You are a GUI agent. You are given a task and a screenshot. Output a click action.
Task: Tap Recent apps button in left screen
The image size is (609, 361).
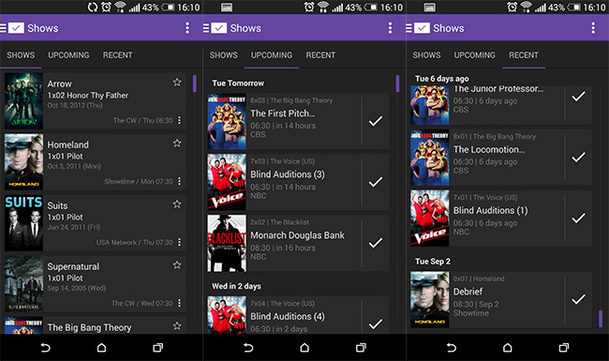click(x=158, y=347)
